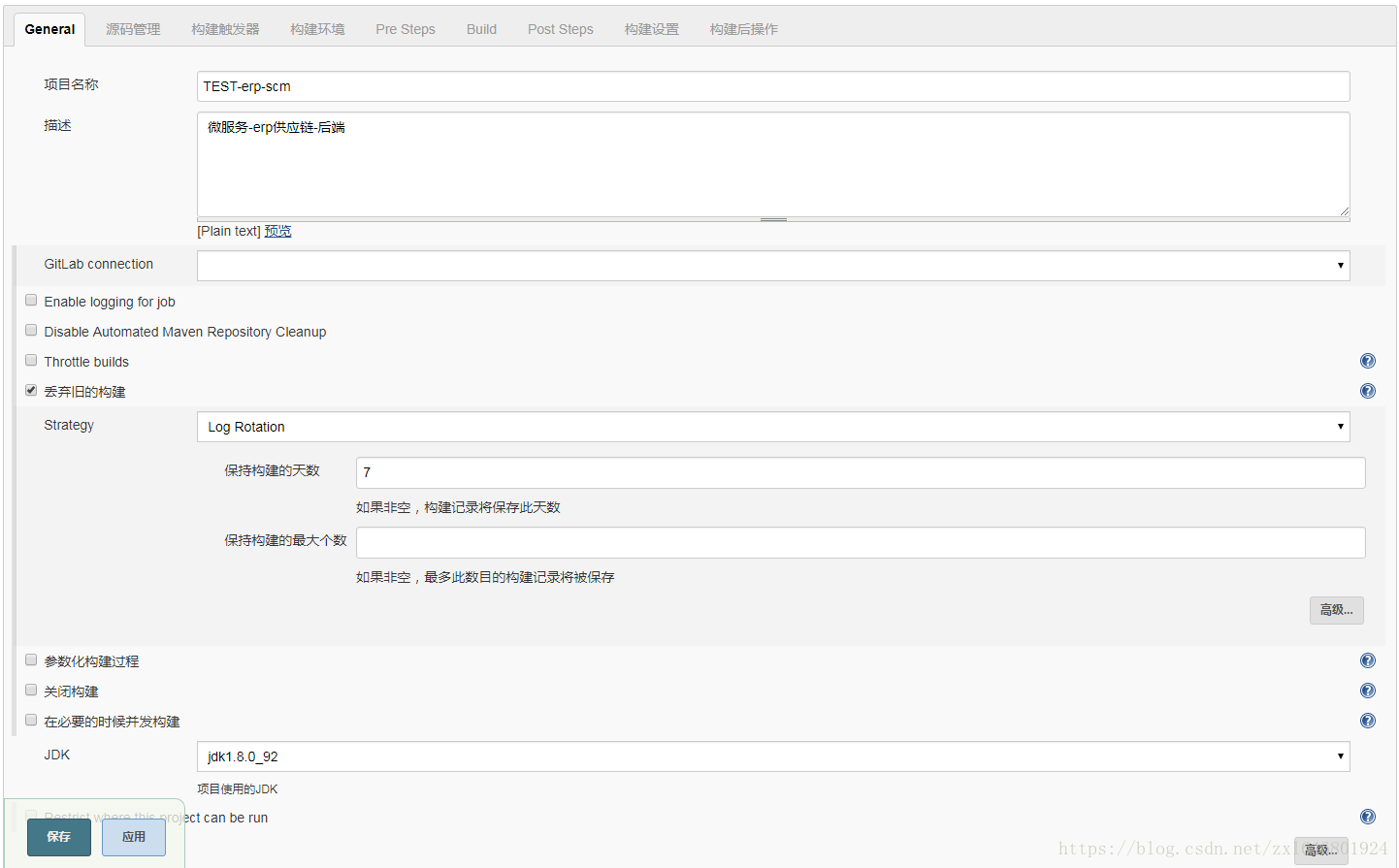1399x868 pixels.
Task: Go to the 源码管理 tab
Action: tap(133, 29)
